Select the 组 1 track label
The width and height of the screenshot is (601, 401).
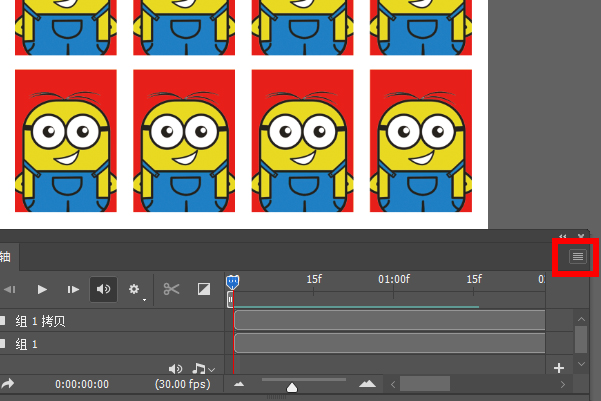tap(26, 344)
